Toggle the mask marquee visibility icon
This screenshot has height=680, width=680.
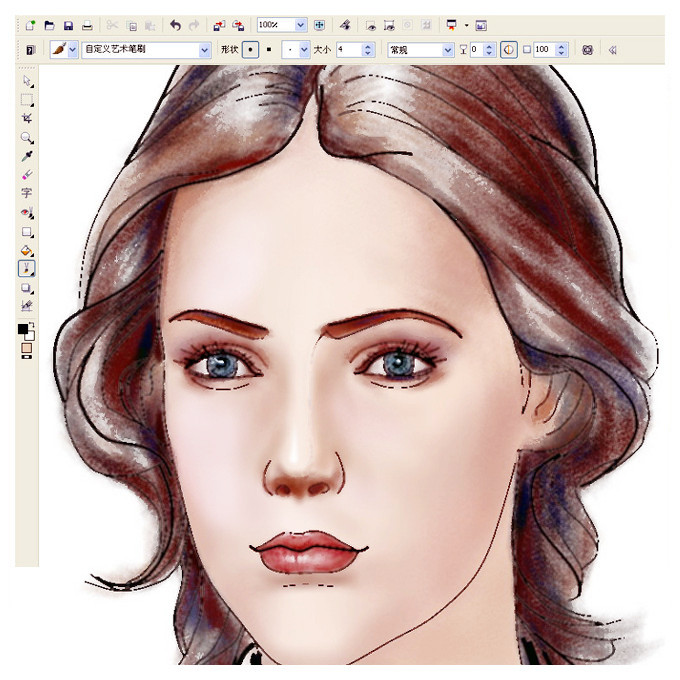coord(389,26)
